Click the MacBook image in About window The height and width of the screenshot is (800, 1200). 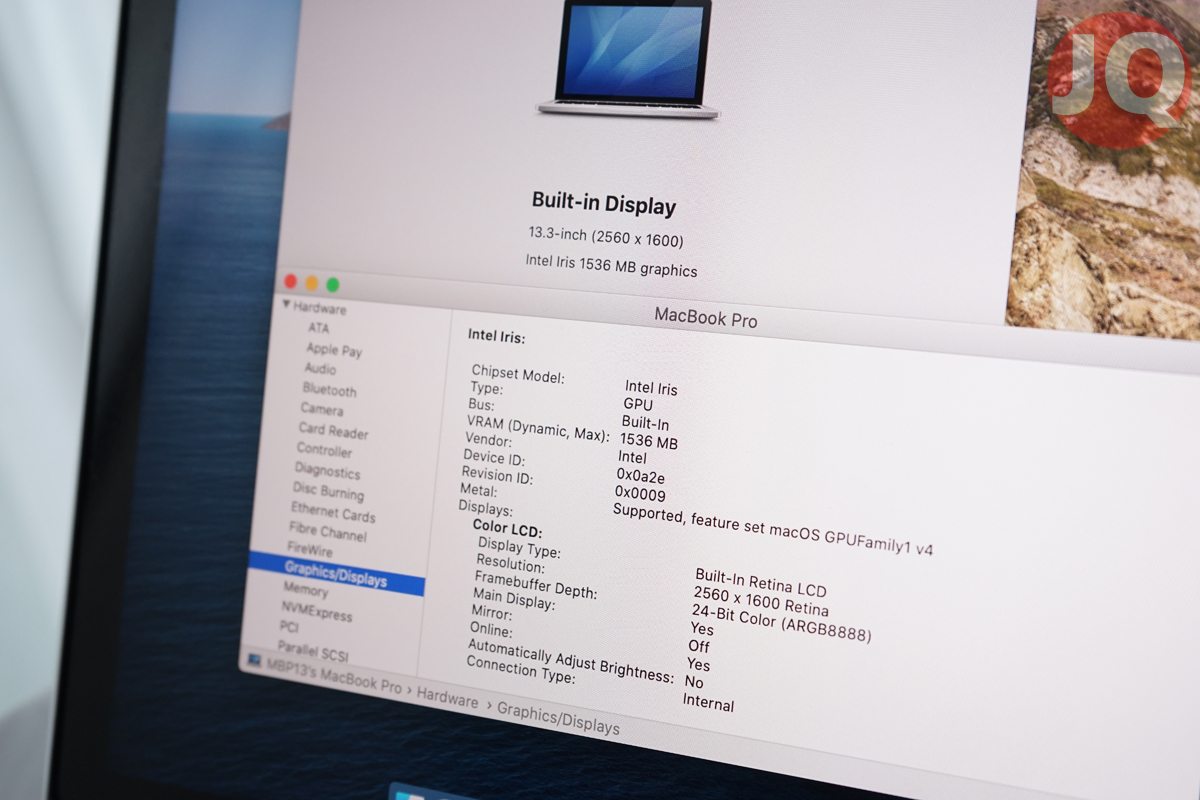point(627,59)
